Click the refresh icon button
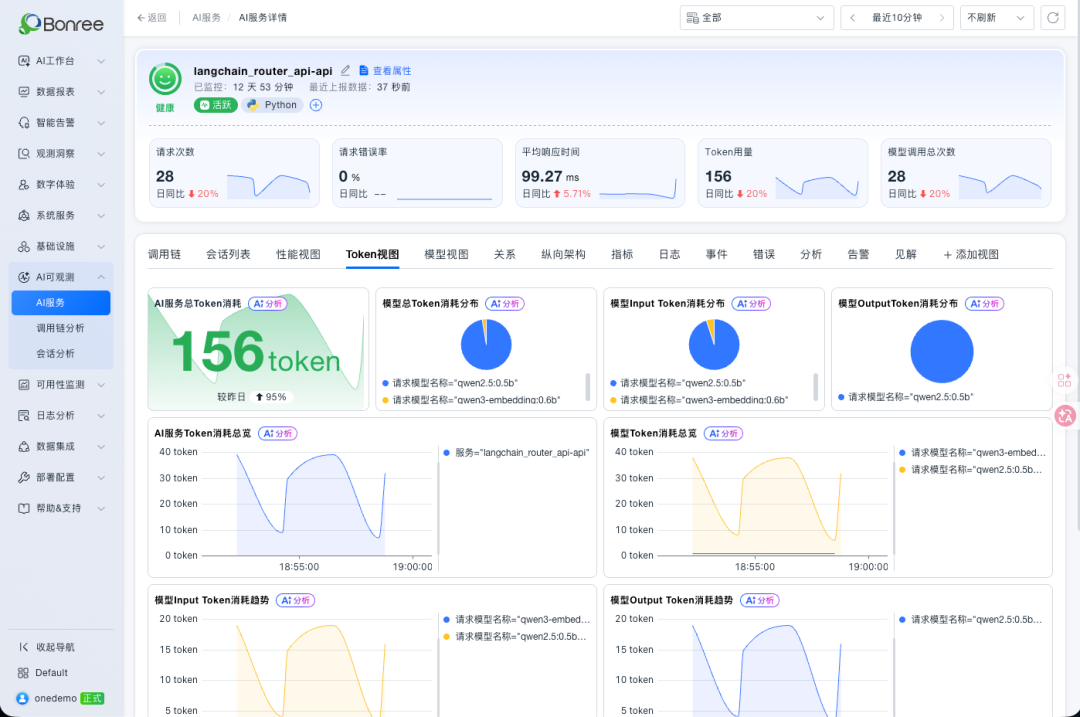The image size is (1080, 717). 1052,18
